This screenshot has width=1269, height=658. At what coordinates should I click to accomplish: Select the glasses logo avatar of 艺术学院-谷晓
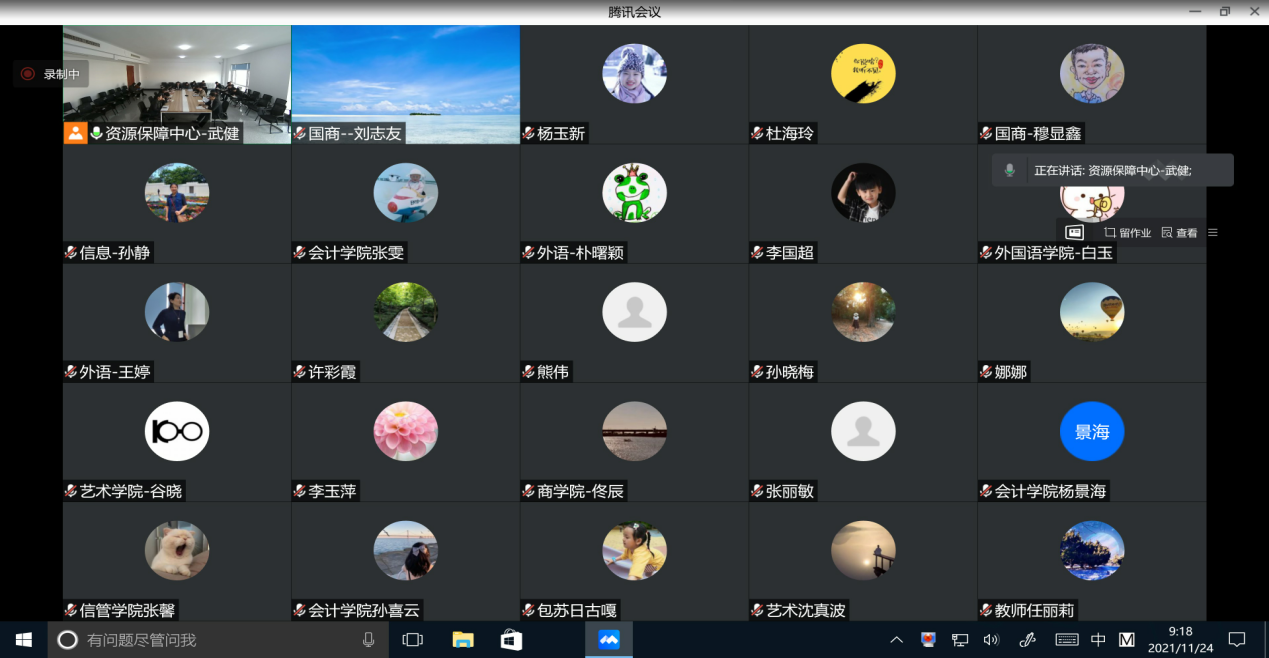(x=177, y=432)
